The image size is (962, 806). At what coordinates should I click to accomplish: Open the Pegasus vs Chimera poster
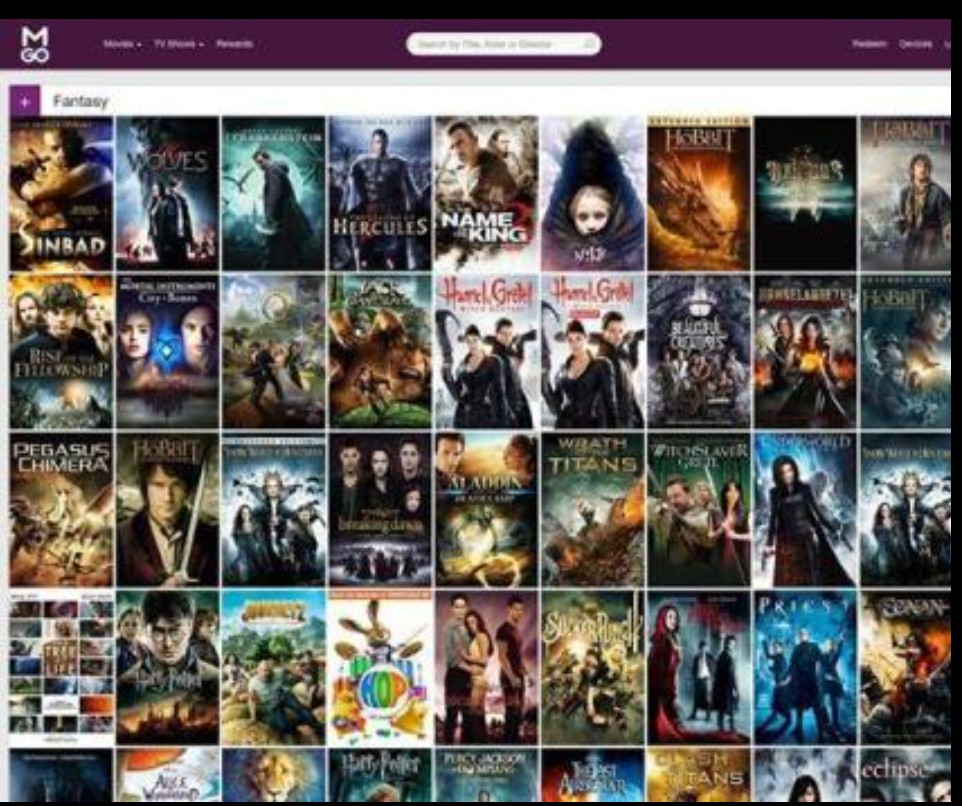[x=61, y=510]
